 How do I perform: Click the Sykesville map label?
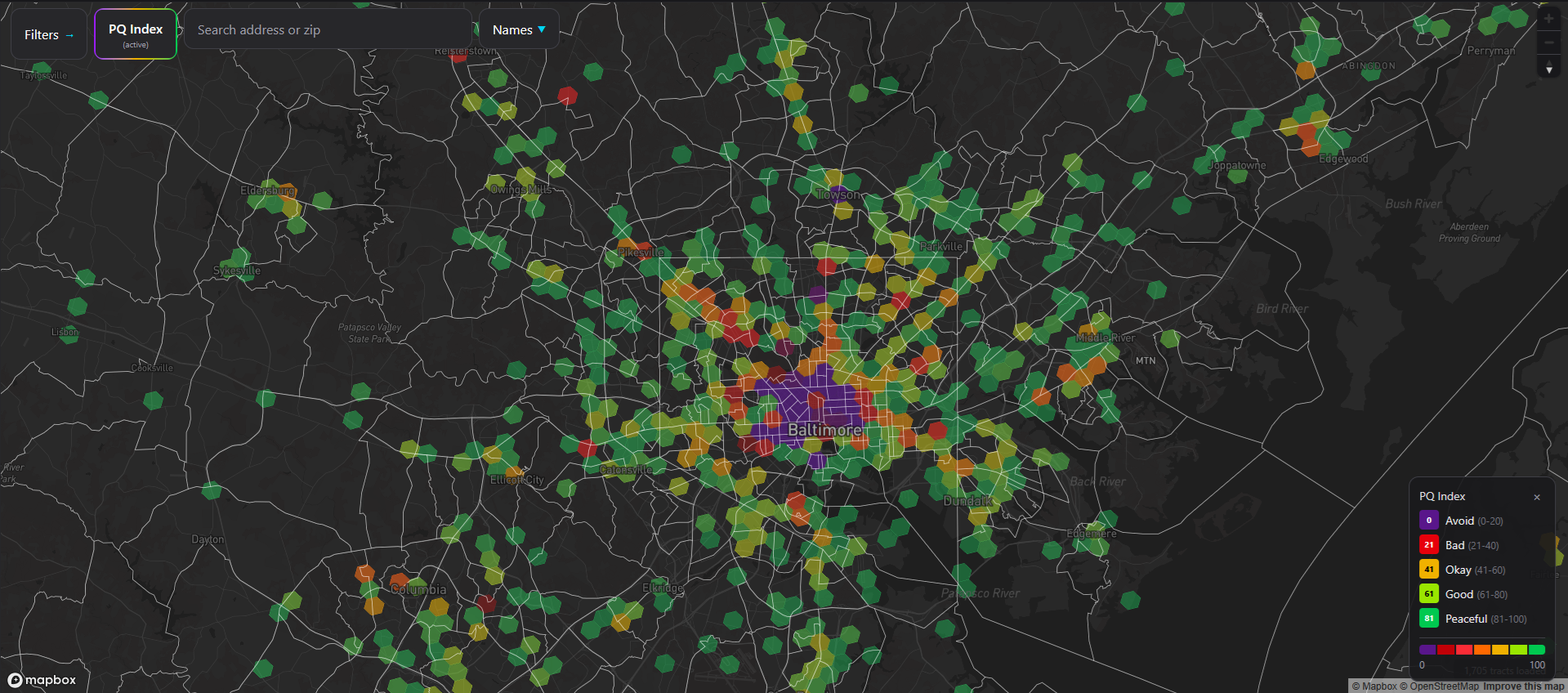[237, 270]
